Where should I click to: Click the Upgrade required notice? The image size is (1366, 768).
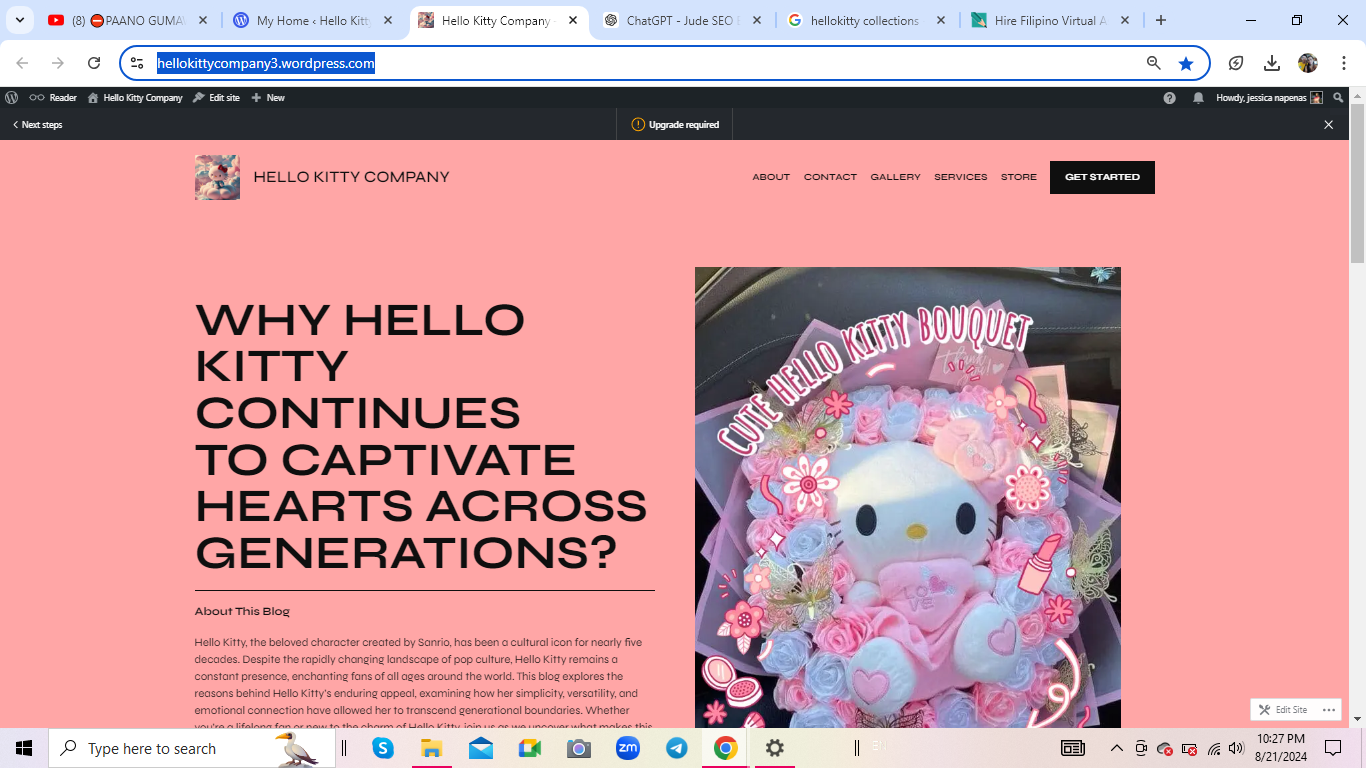[675, 125]
